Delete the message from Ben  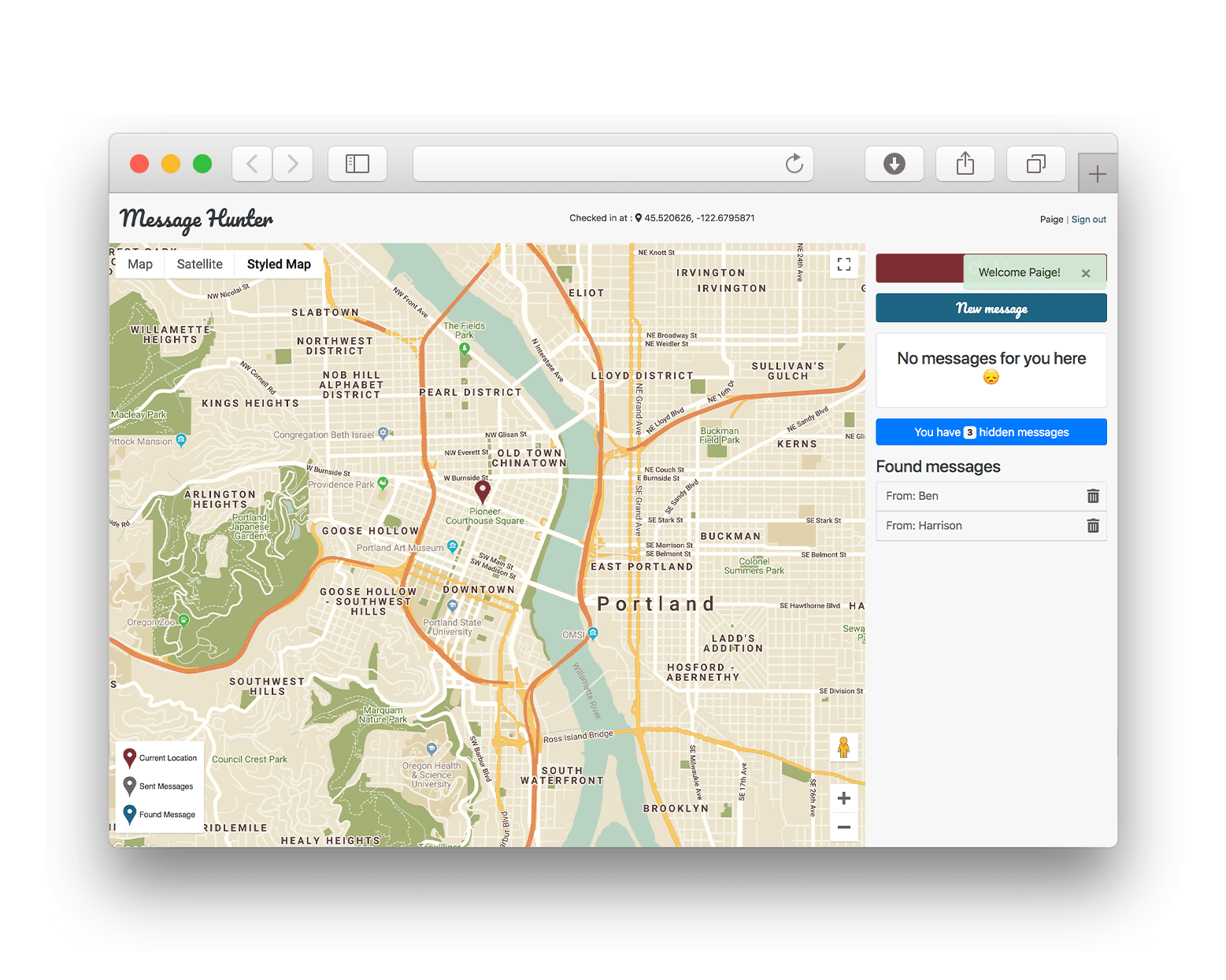1093,496
